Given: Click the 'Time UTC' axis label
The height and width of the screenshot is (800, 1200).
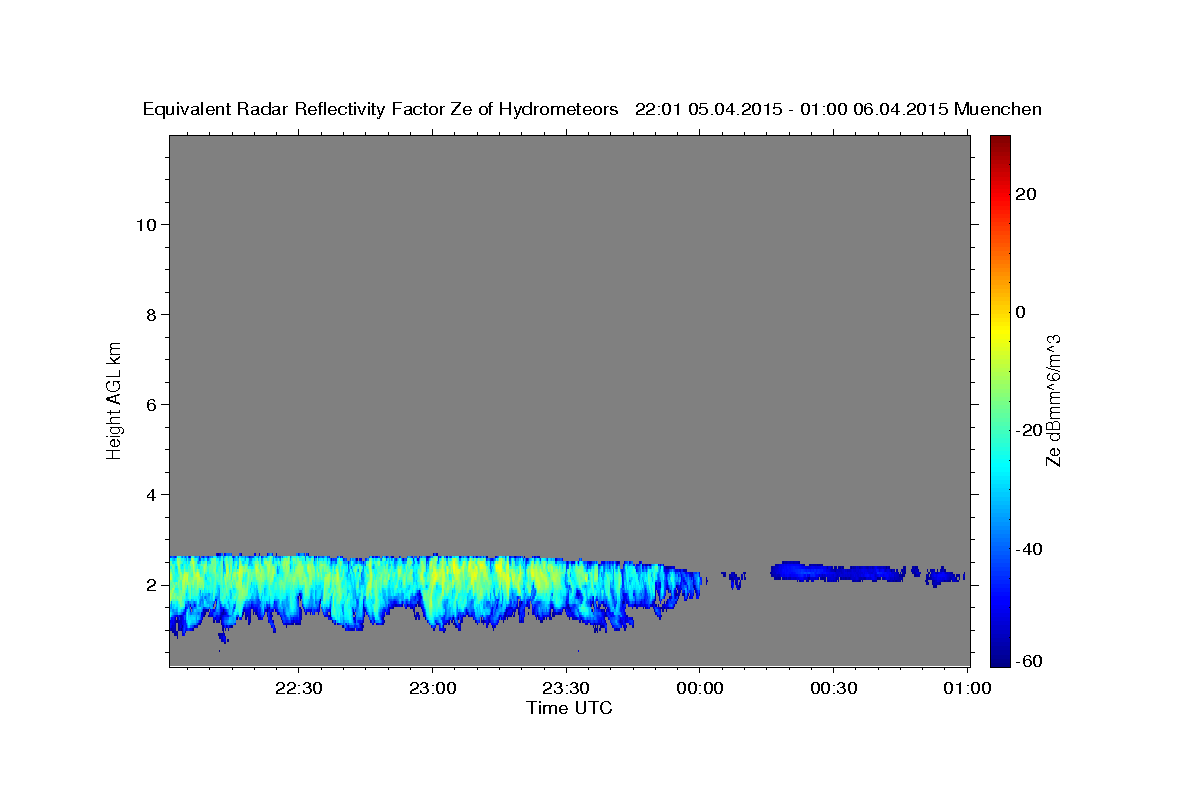Looking at the screenshot, I should [x=569, y=708].
